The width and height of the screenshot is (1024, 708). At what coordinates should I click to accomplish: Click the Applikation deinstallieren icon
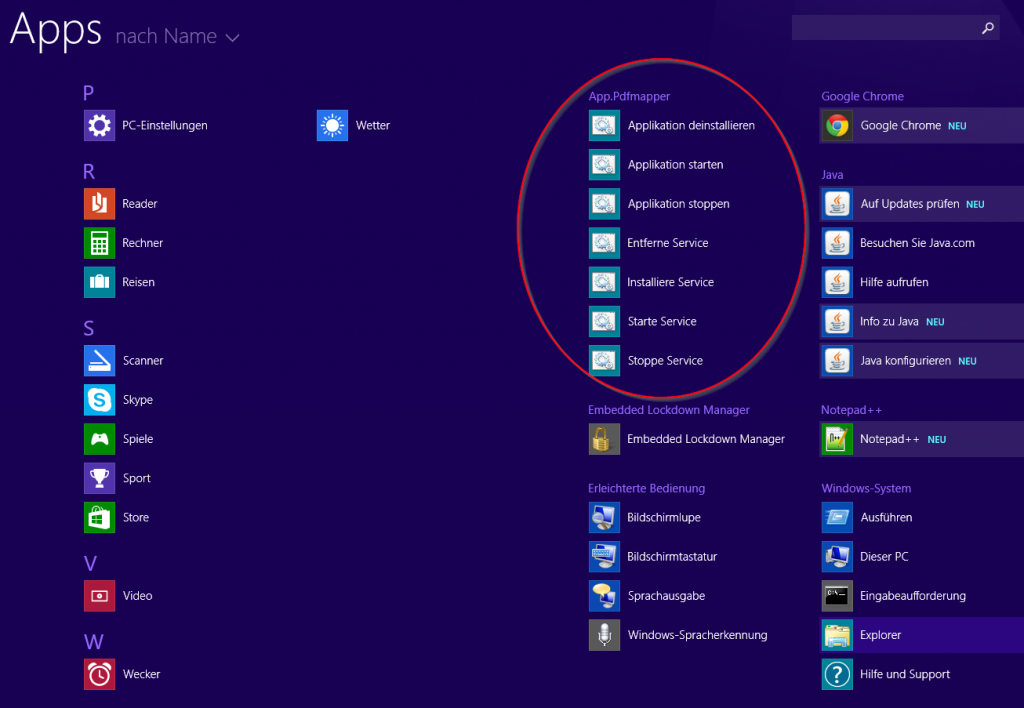coord(604,125)
